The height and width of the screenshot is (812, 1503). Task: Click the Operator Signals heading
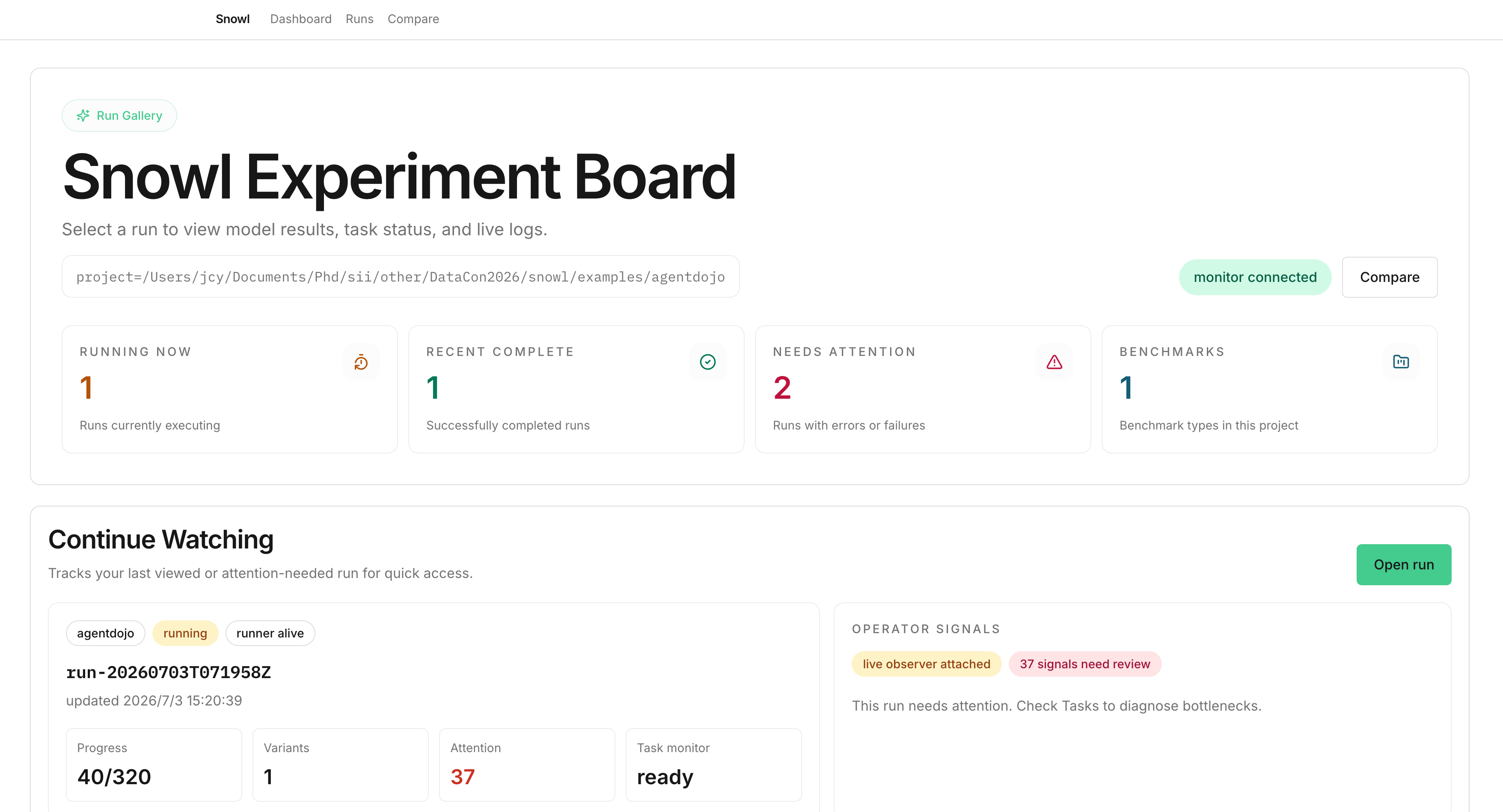click(926, 629)
